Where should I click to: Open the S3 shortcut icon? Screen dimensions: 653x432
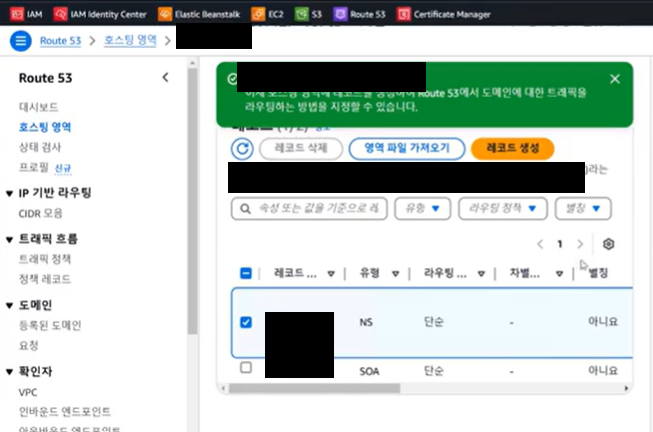click(x=302, y=14)
